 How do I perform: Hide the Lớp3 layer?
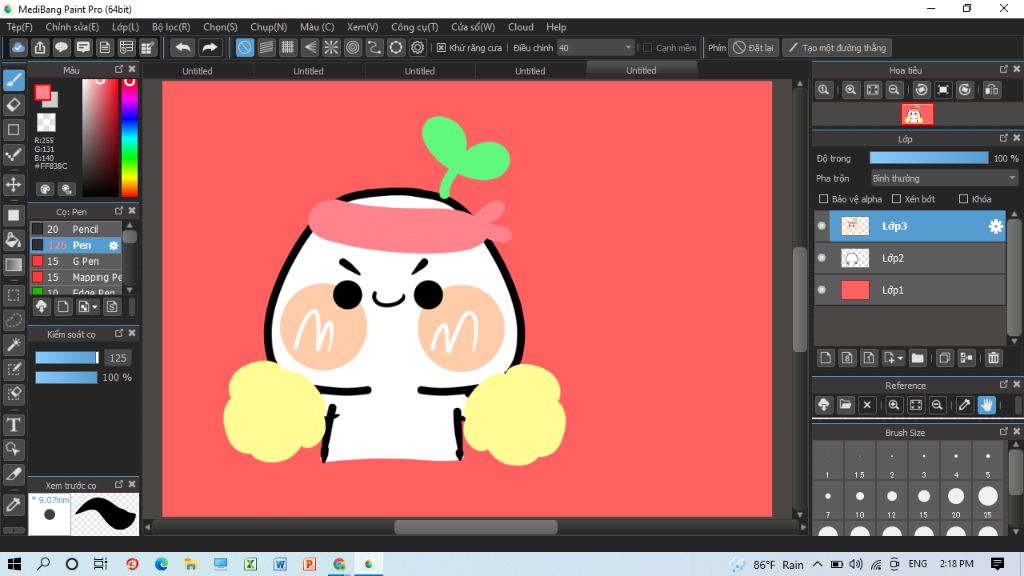pos(822,226)
